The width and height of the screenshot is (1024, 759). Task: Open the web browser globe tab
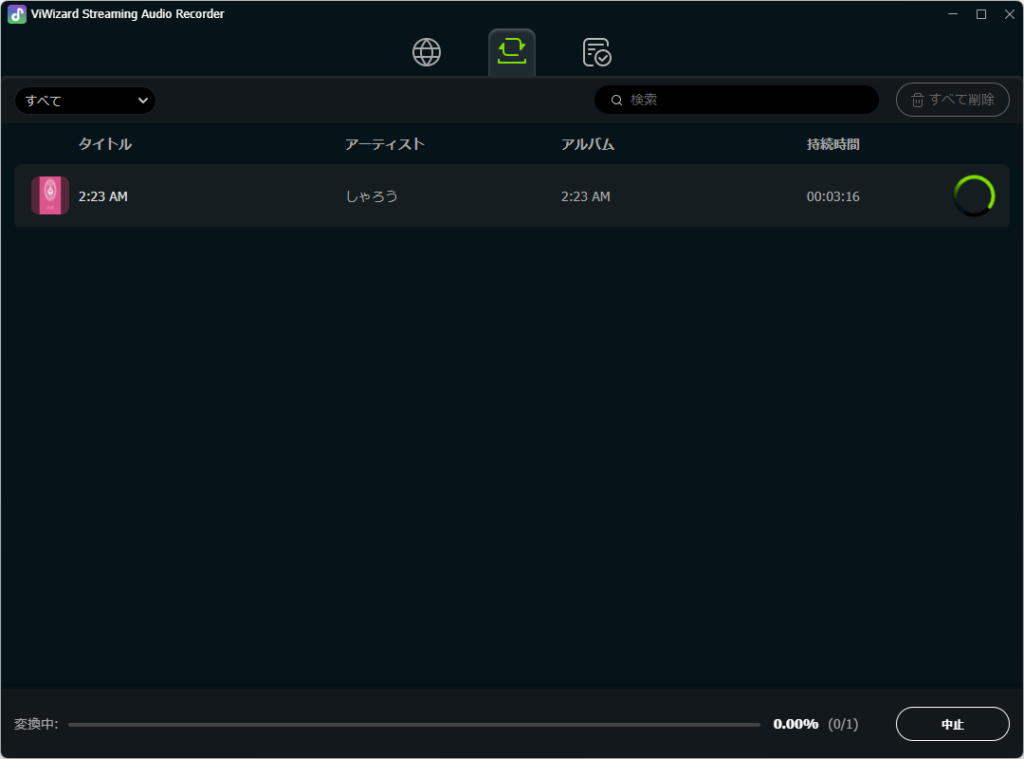(427, 52)
